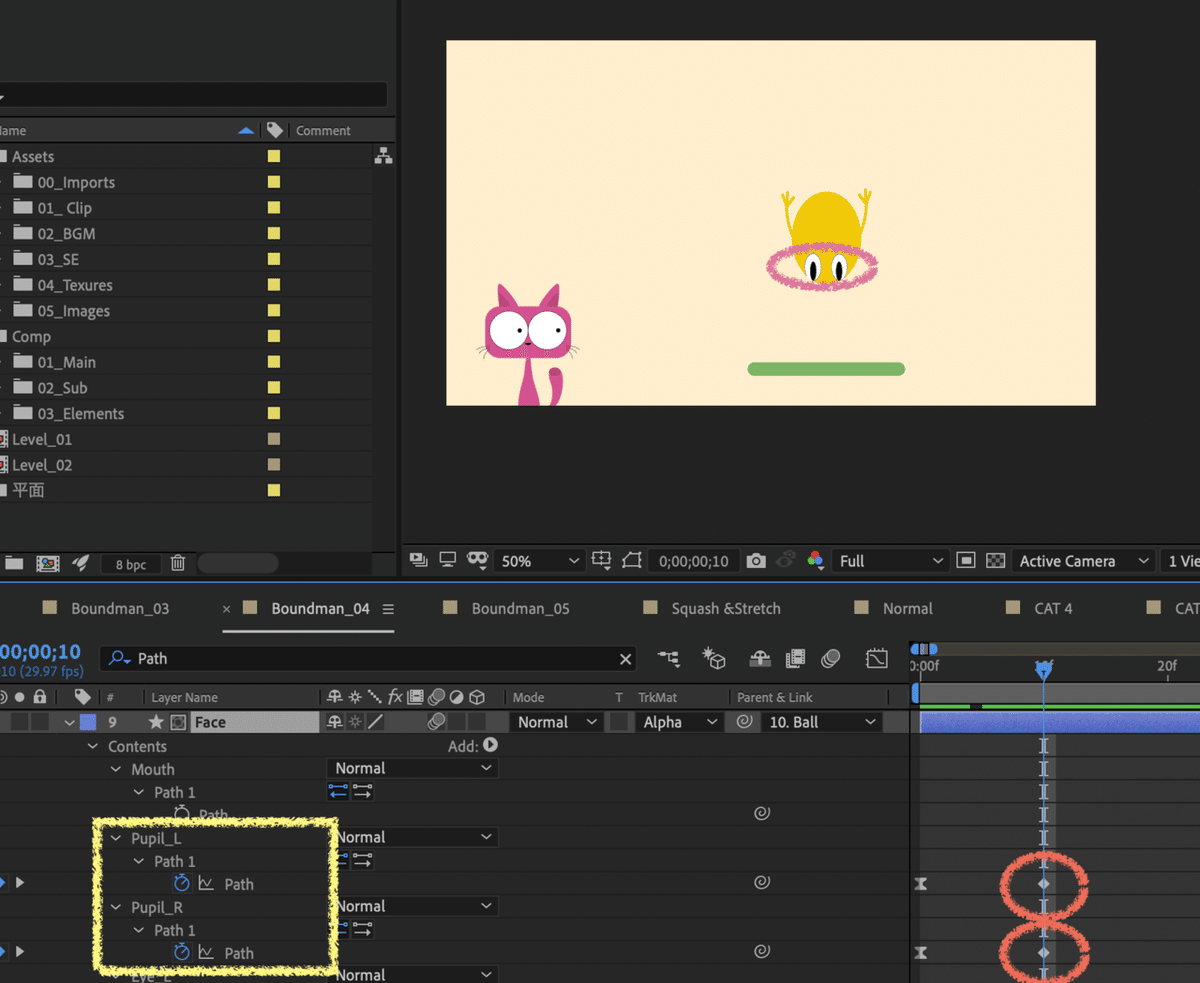Click the 8 bpc color depth button
This screenshot has height=983, width=1200.
coord(130,564)
